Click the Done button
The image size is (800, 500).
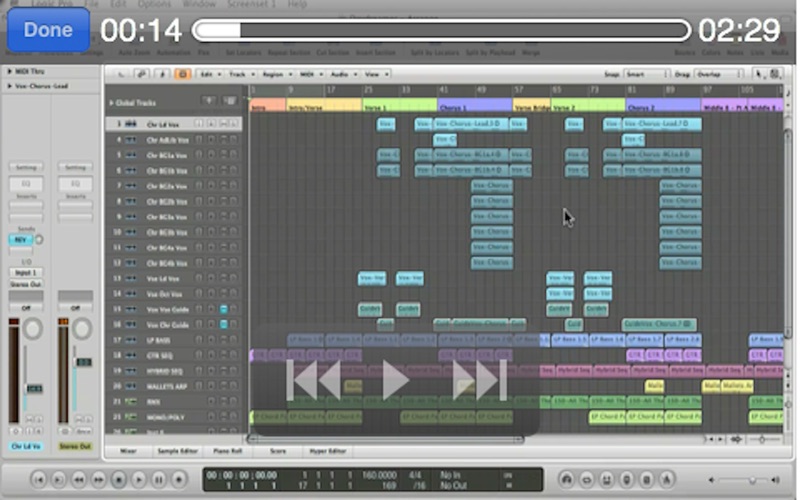click(x=48, y=30)
